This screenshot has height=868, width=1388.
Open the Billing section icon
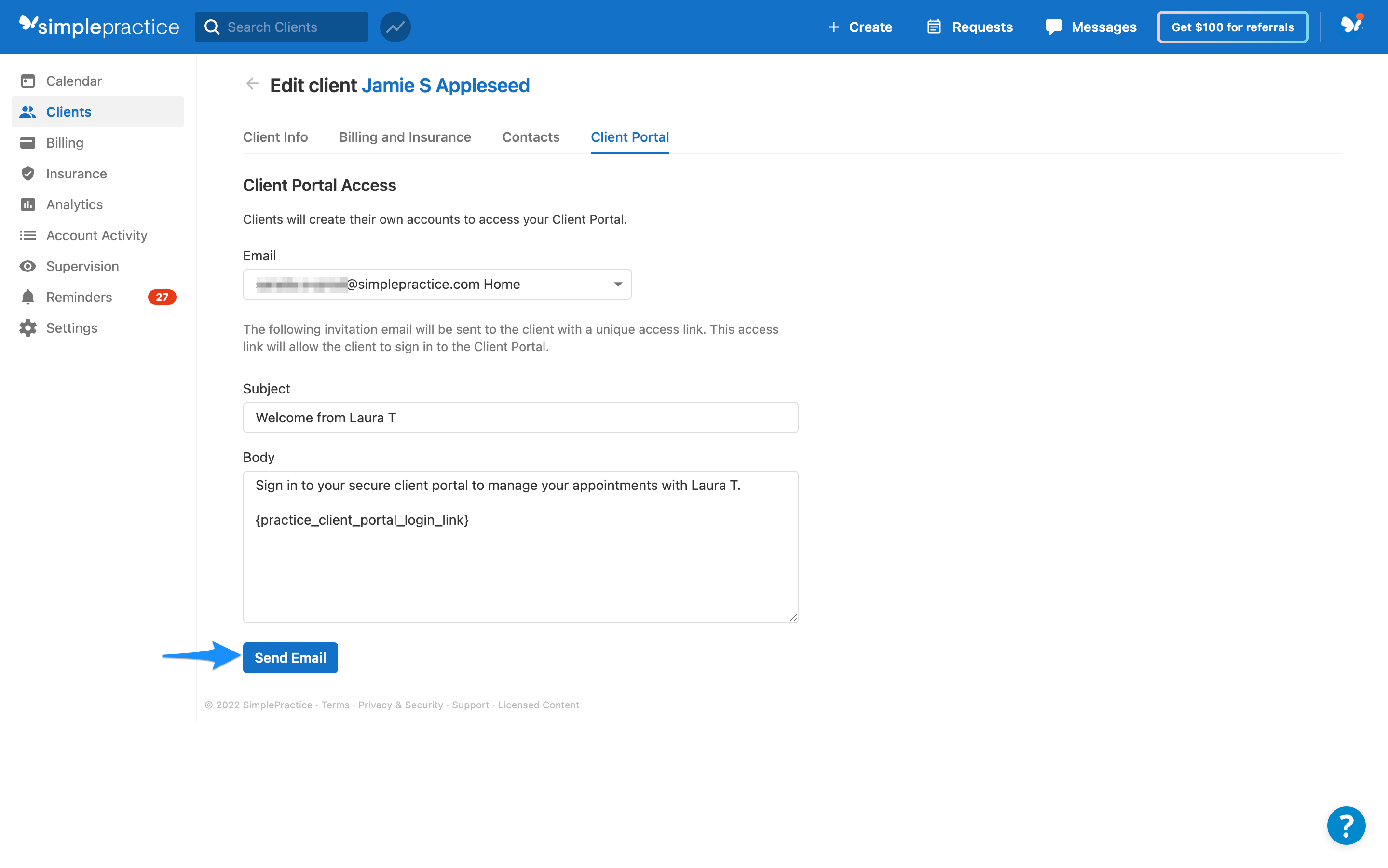pyautogui.click(x=28, y=142)
